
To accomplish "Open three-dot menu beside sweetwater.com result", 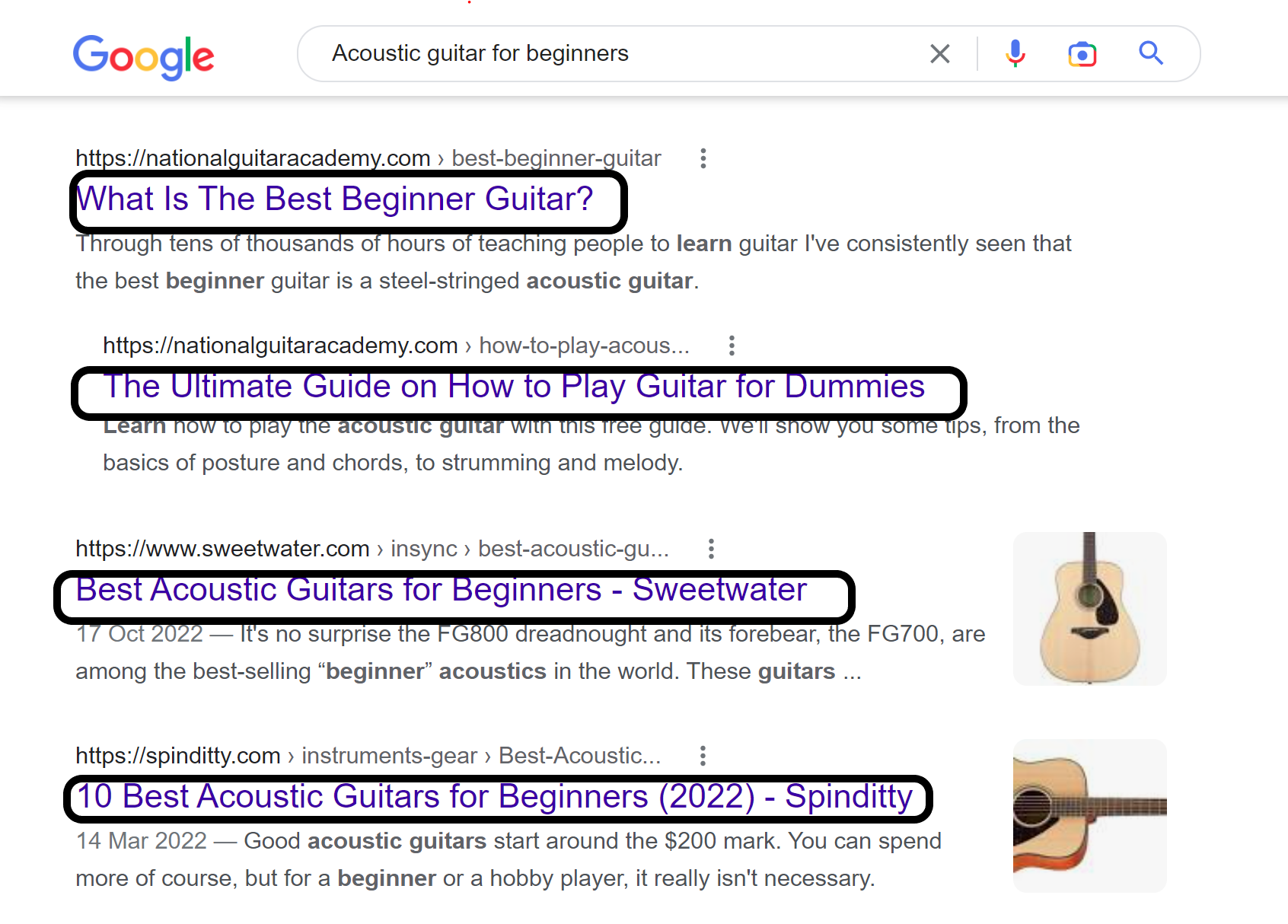I will [x=711, y=549].
